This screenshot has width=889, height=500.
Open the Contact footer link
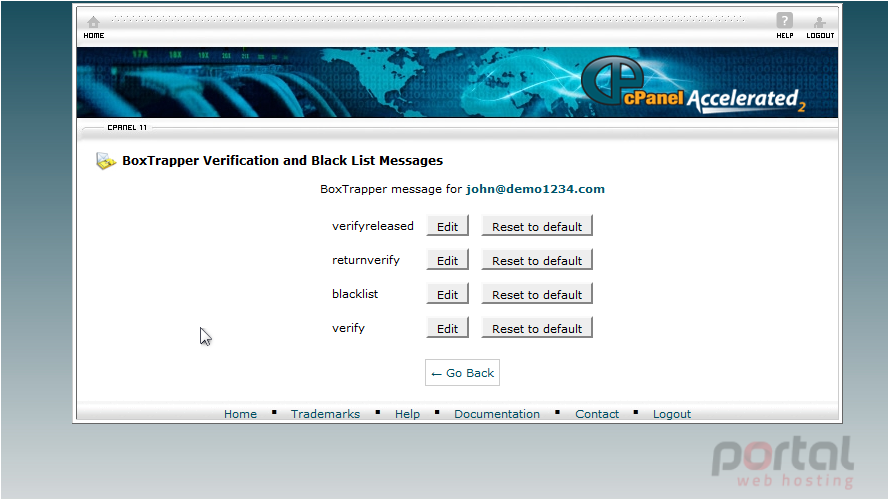[597, 414]
